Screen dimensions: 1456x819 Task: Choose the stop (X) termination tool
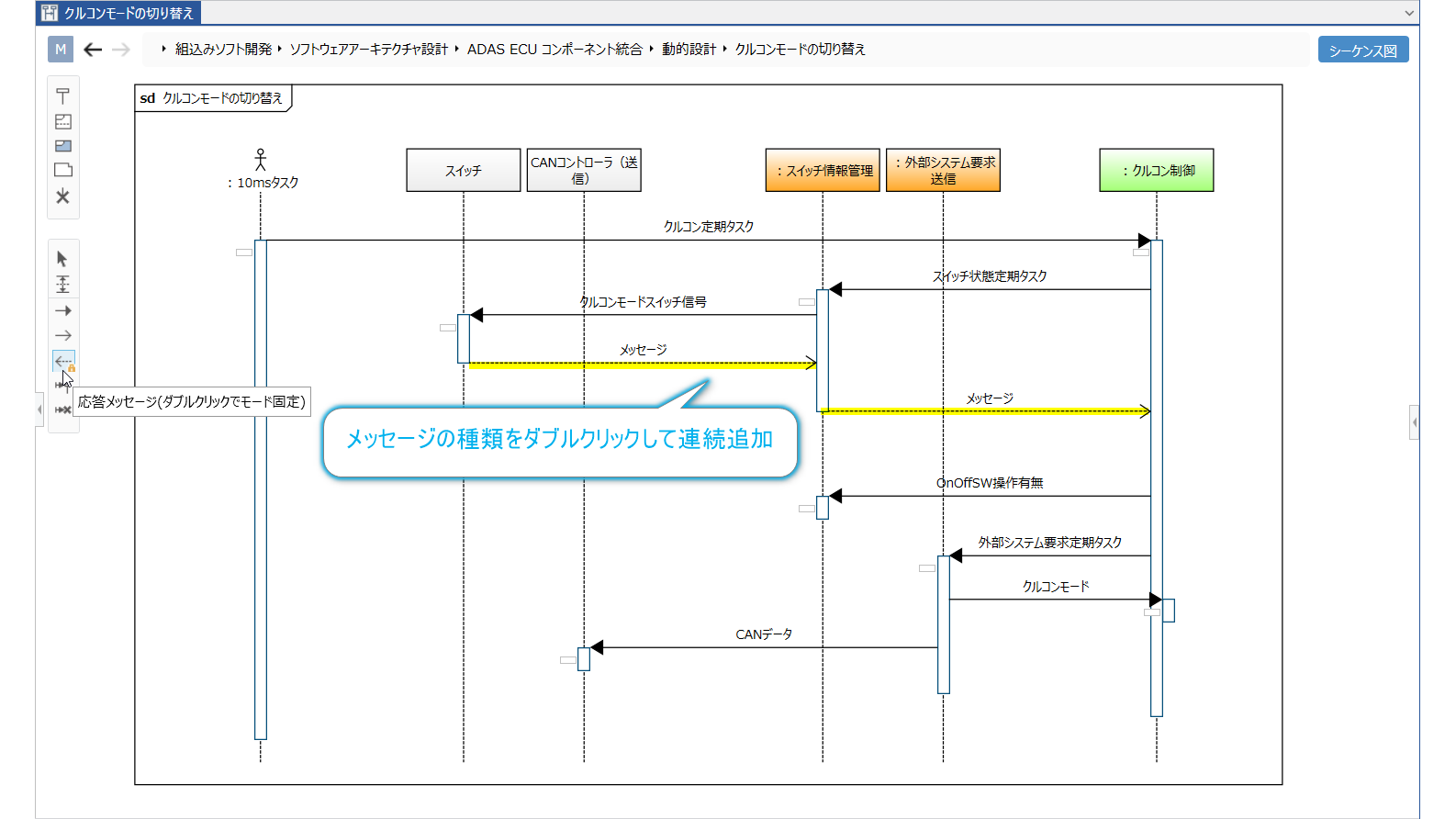click(62, 196)
